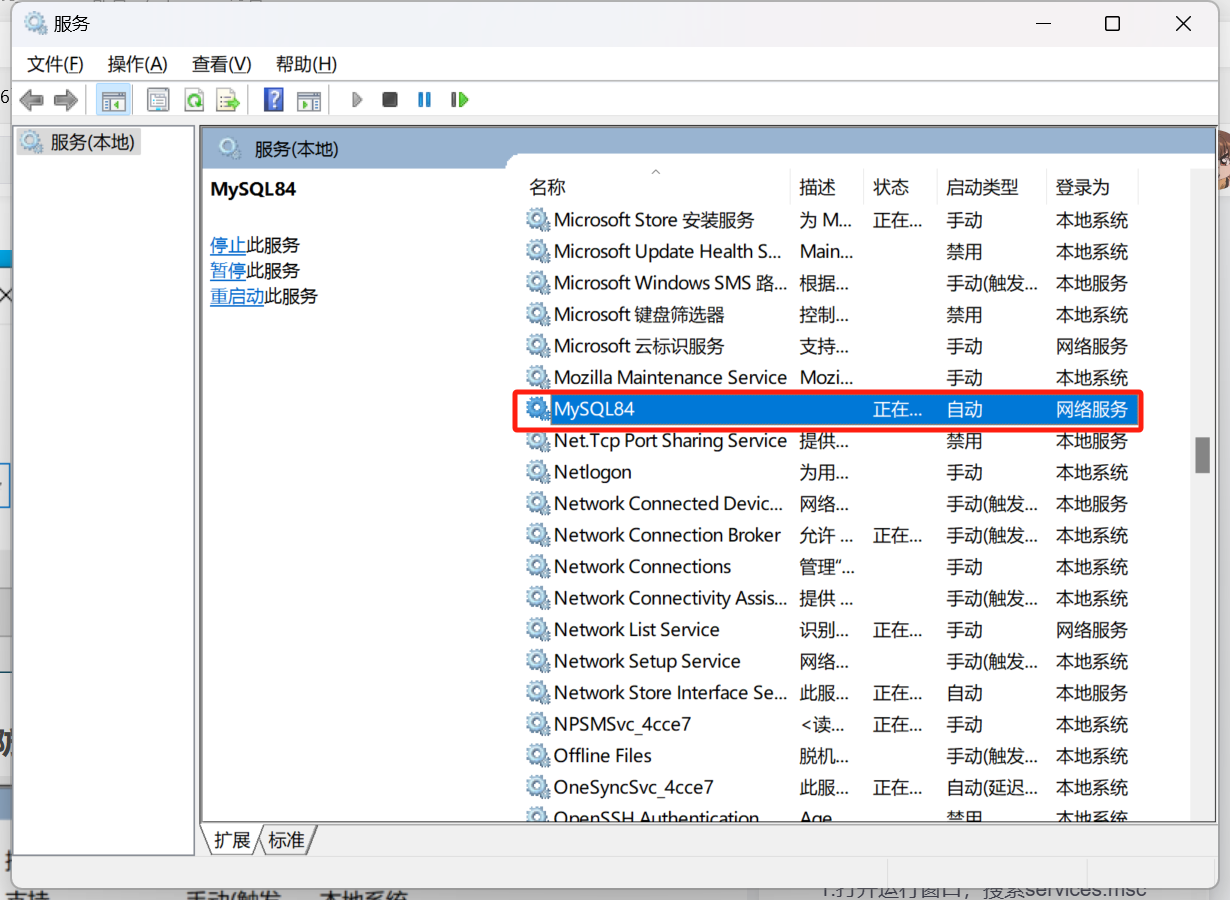This screenshot has width=1230, height=900.
Task: Sort by the 名称 column header
Action: pos(657,187)
